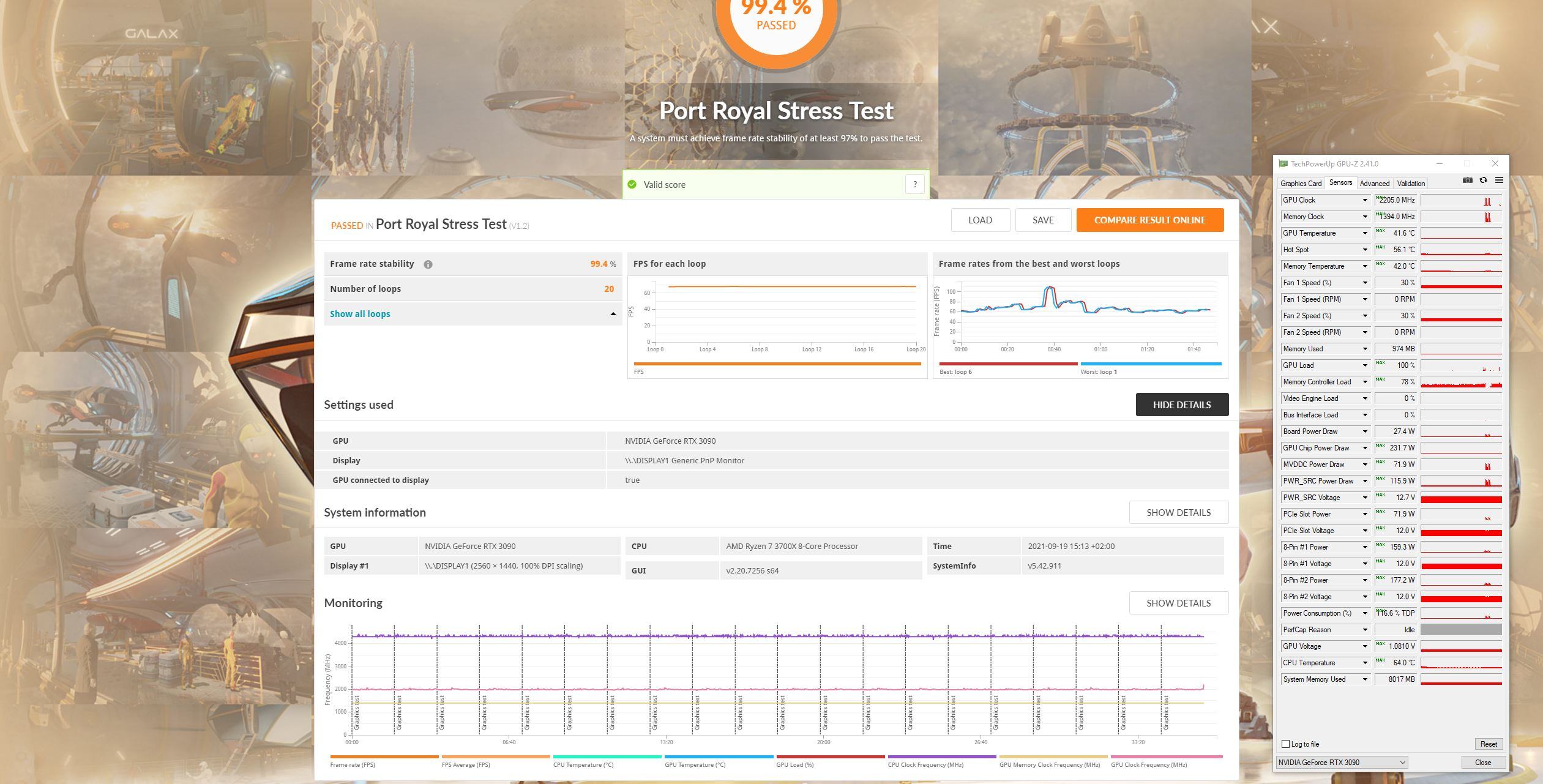Image resolution: width=1543 pixels, height=784 pixels.
Task: Open 8-Pin #1 Power dropdown
Action: [x=1364, y=547]
